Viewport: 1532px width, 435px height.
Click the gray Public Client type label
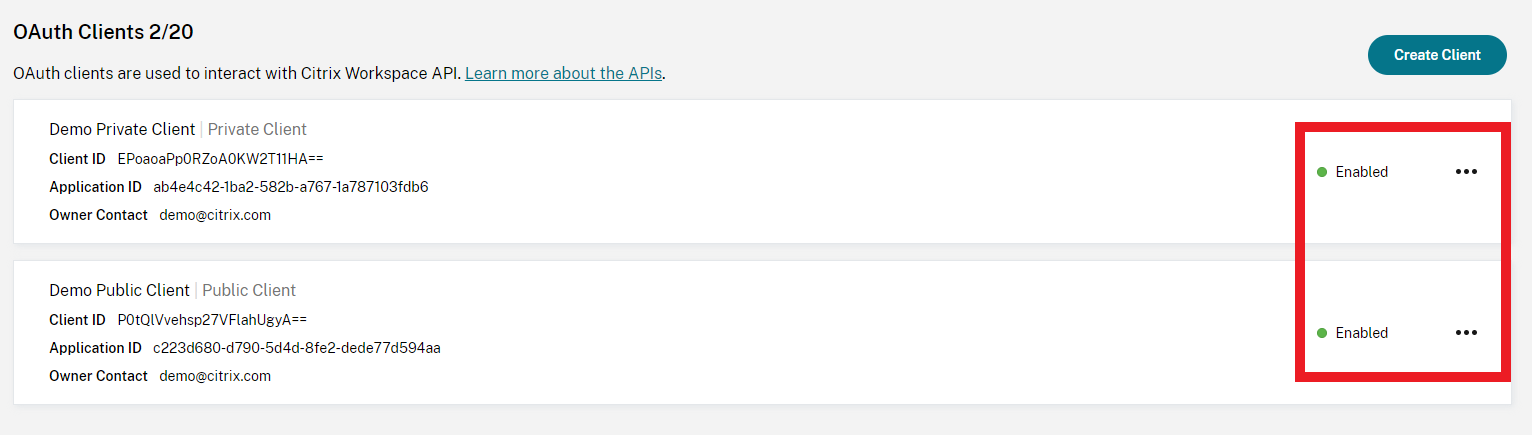(x=249, y=290)
